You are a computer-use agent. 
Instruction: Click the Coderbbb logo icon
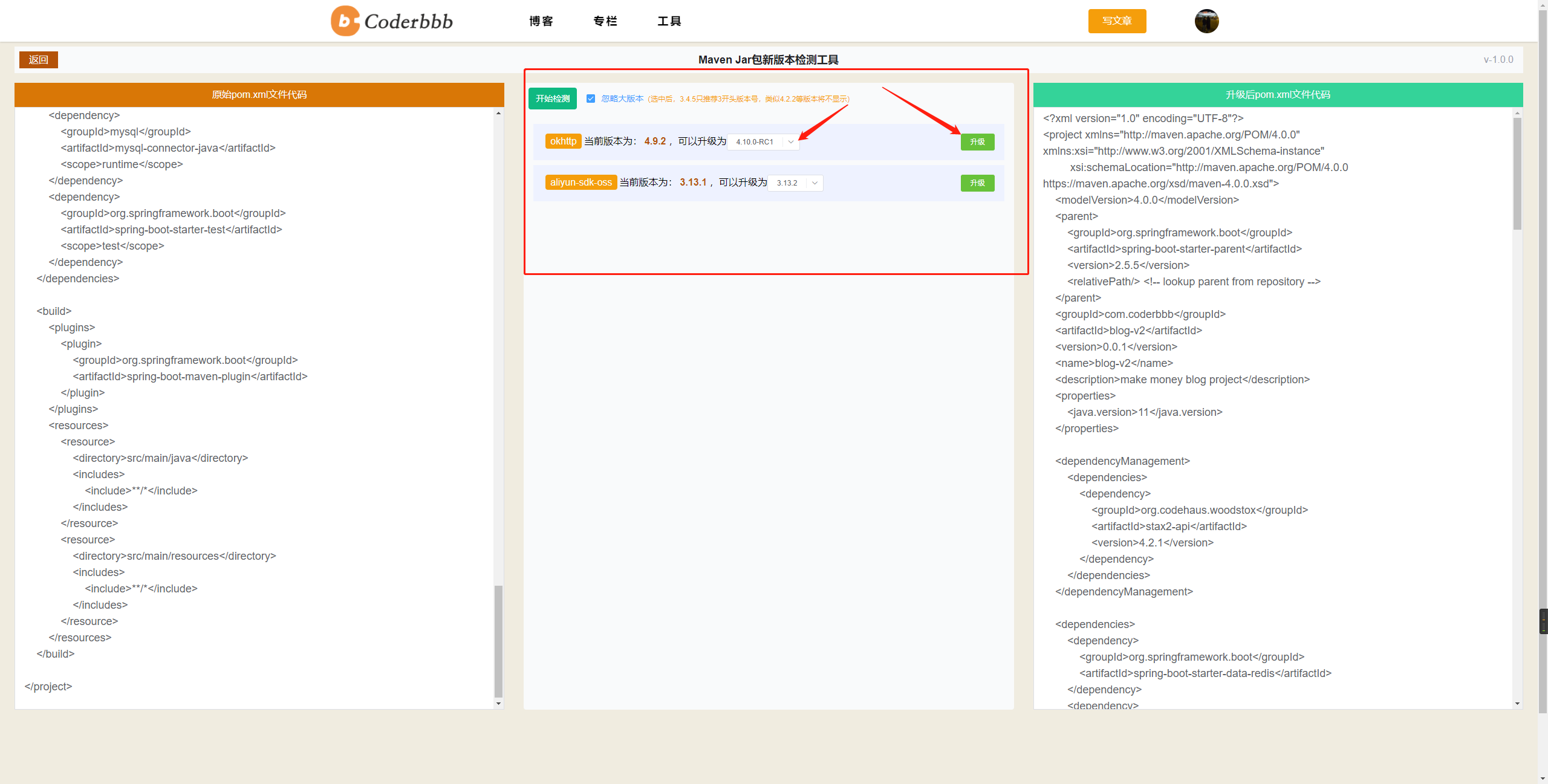point(345,21)
